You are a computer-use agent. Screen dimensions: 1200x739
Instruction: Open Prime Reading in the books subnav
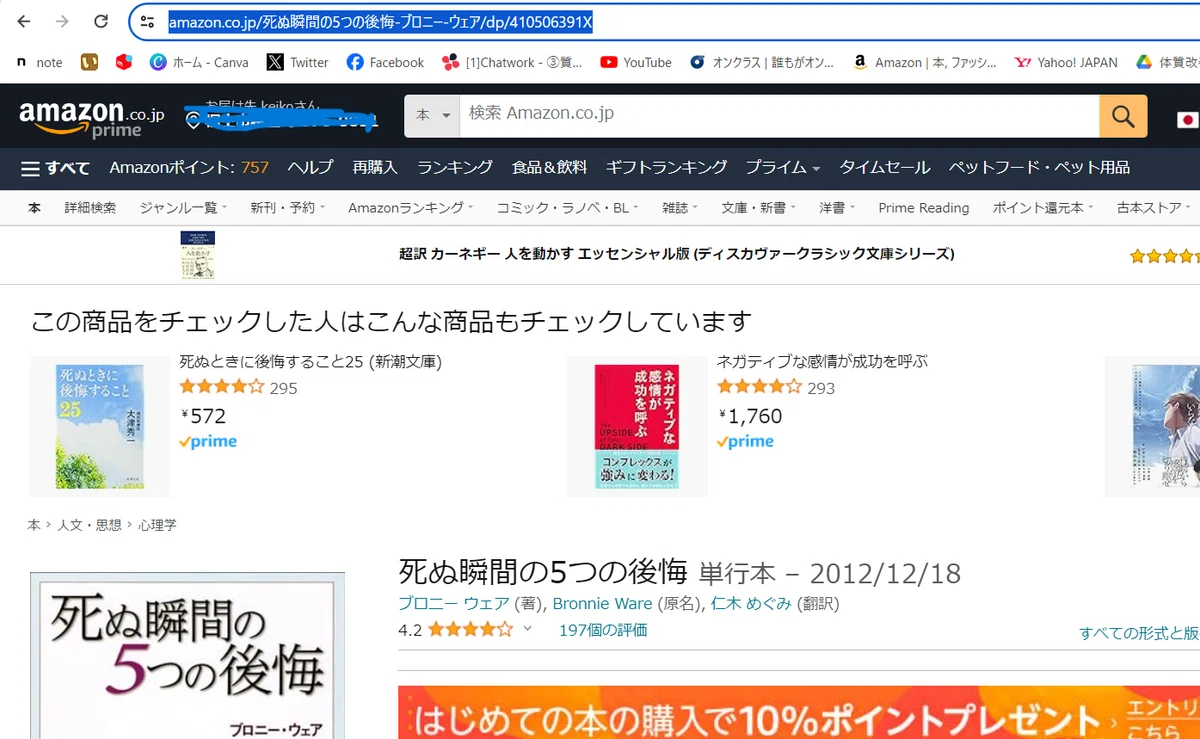coord(924,208)
